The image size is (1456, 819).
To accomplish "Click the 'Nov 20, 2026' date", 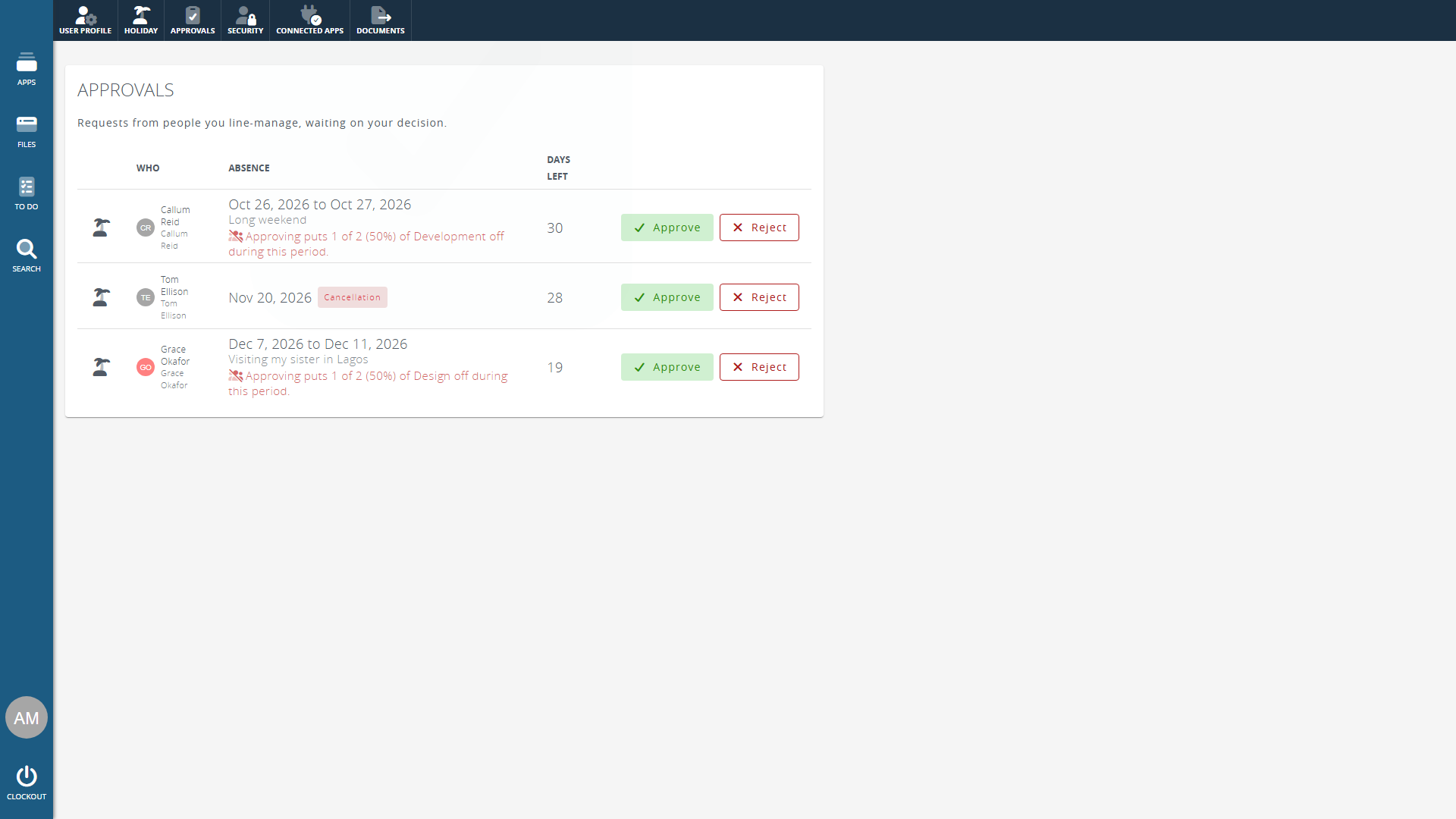I will [x=270, y=298].
